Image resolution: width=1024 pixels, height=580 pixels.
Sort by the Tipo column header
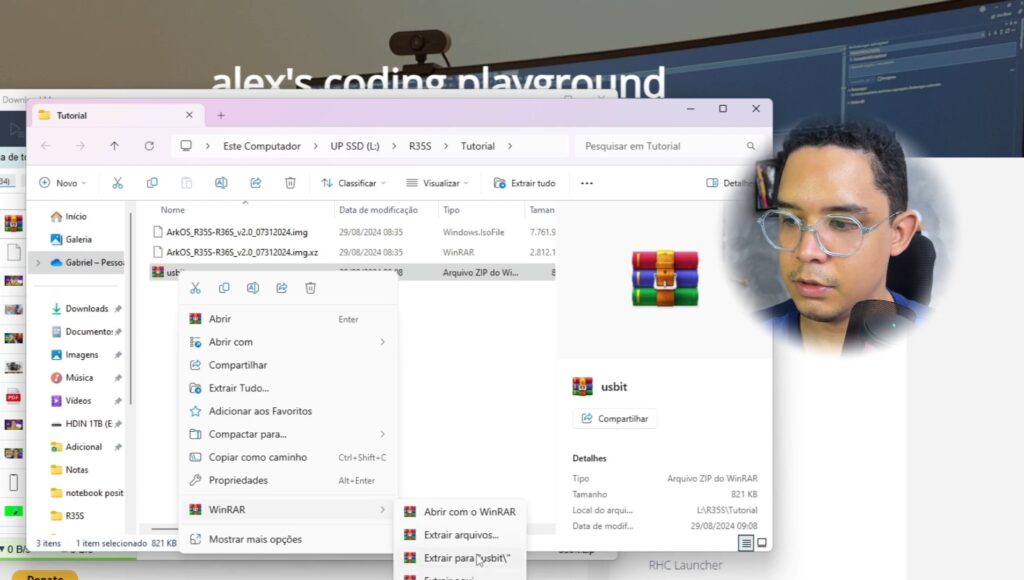coord(451,210)
